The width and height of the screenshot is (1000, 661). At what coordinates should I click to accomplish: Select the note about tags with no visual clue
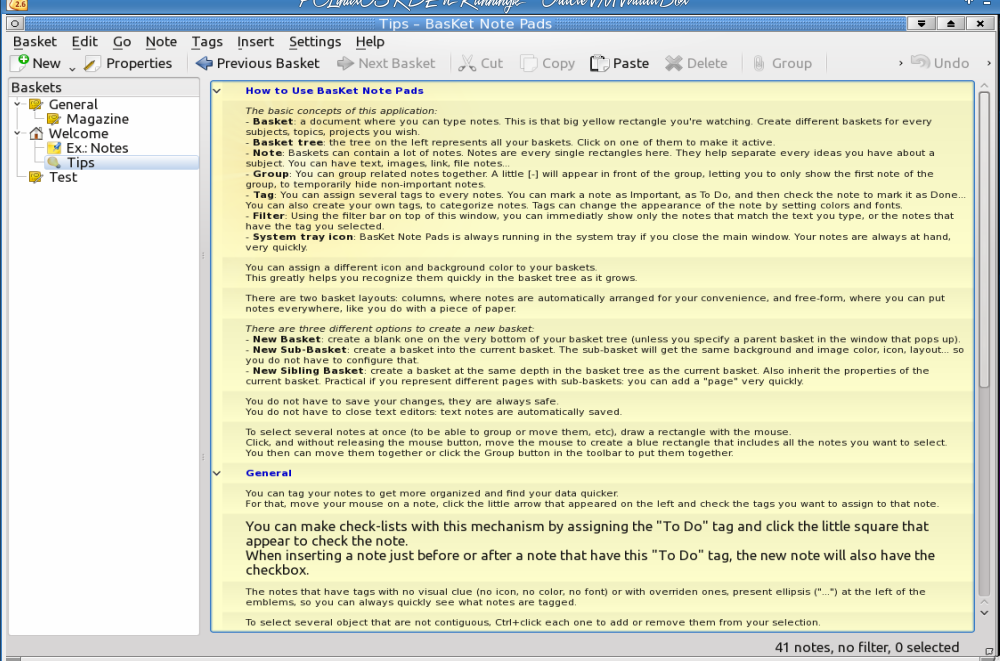click(598, 597)
